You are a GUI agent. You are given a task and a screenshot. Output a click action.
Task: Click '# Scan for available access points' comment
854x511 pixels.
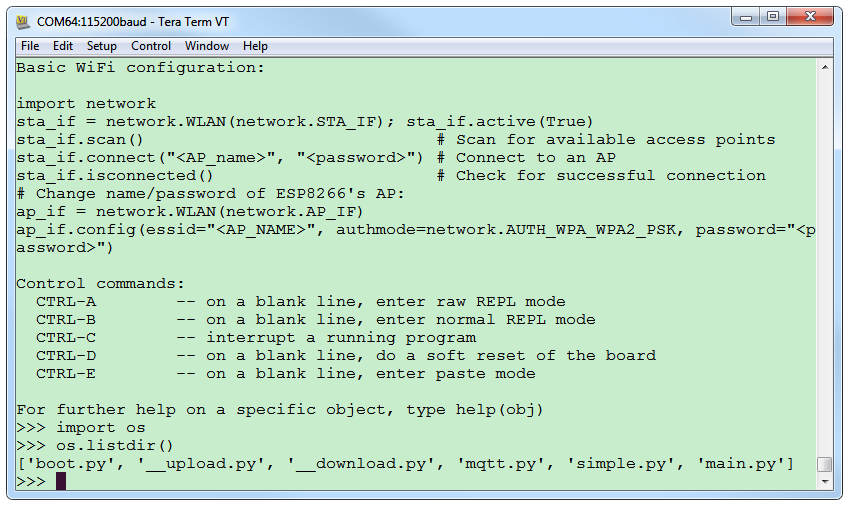[606, 139]
